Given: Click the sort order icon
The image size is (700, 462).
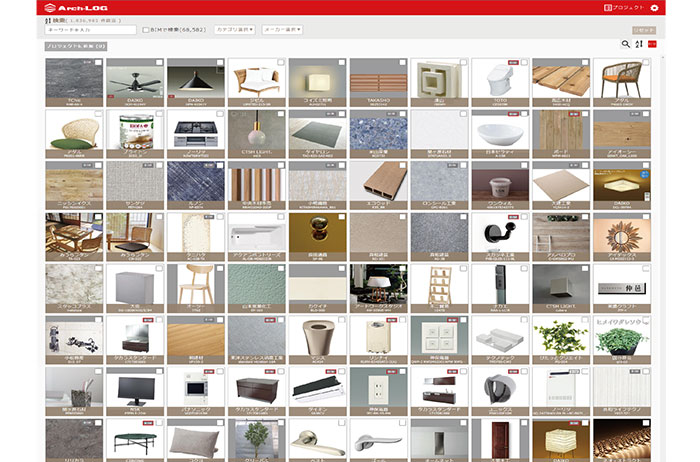Looking at the screenshot, I should (639, 45).
